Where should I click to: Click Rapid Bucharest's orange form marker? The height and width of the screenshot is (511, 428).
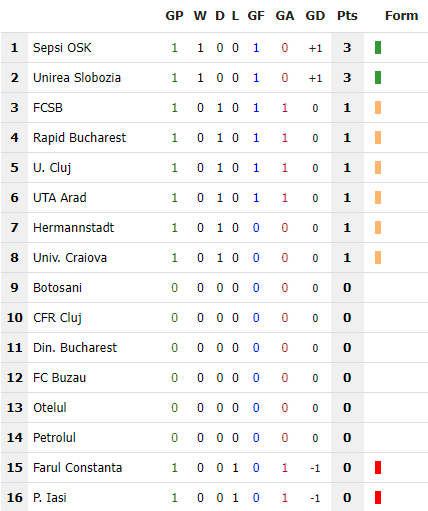pyautogui.click(x=378, y=137)
